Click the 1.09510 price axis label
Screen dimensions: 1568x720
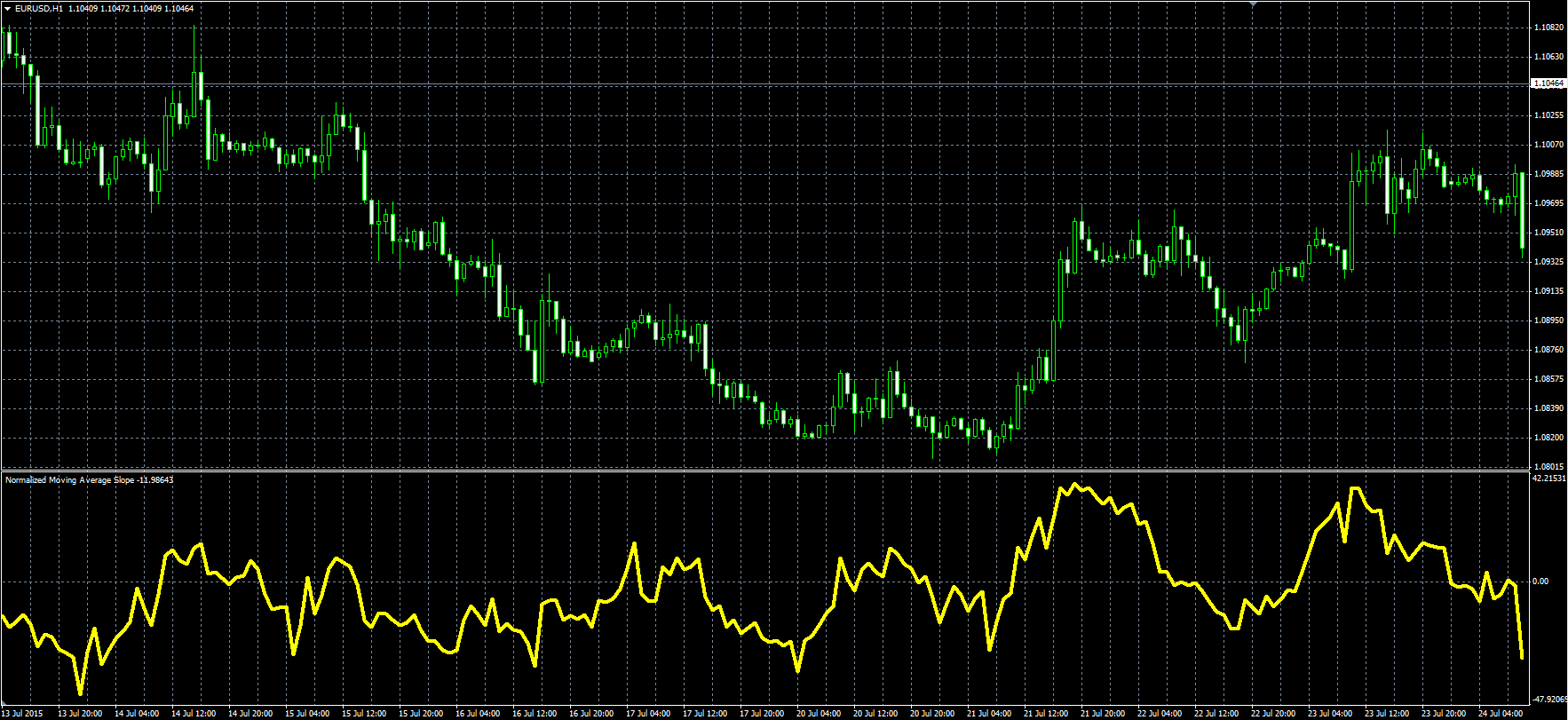tap(1549, 233)
